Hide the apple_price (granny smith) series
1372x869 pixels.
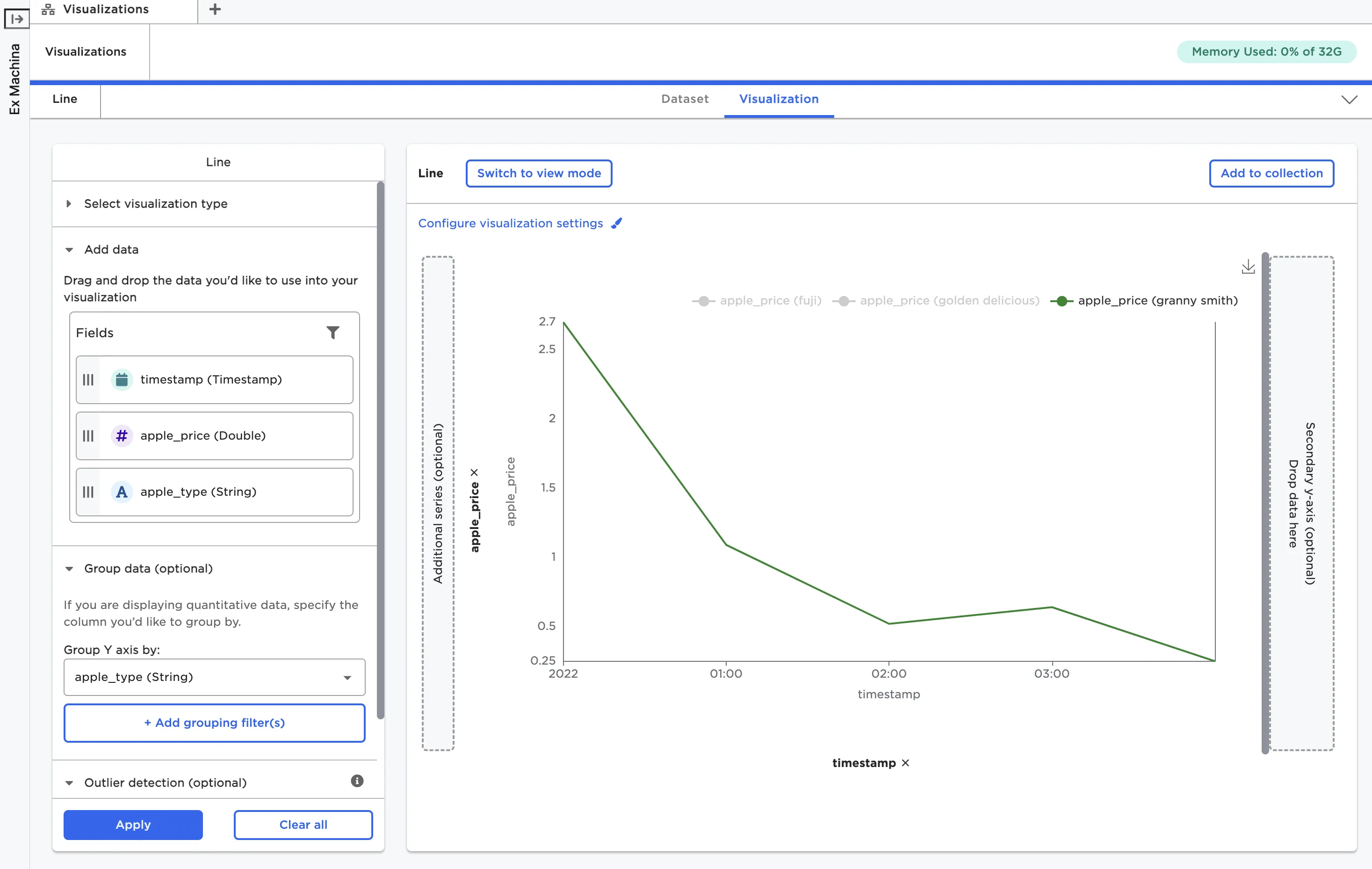(x=1144, y=301)
